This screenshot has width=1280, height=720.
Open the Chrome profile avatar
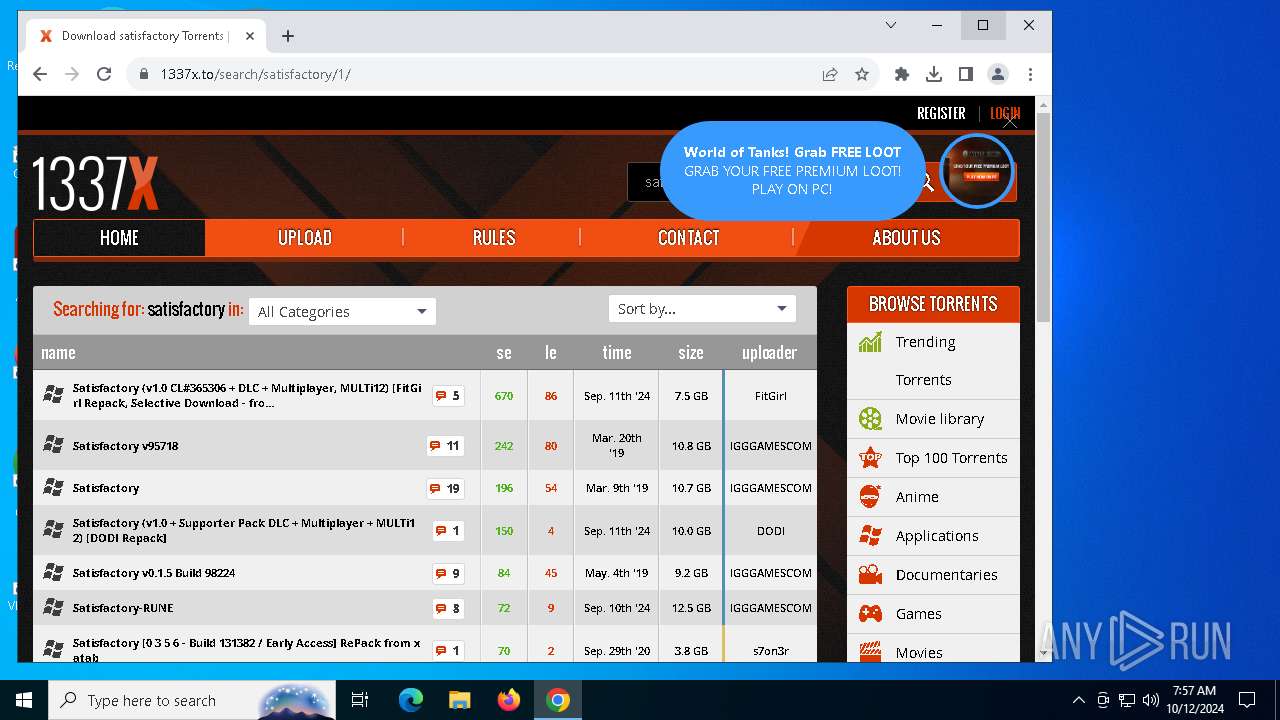pos(998,74)
